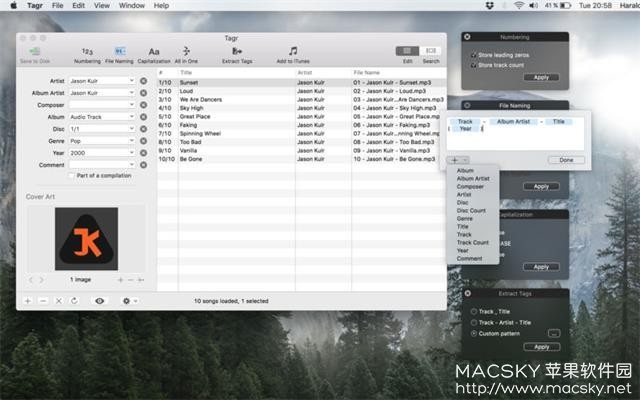Clear the Album field
The image size is (640, 400).
[x=143, y=117]
